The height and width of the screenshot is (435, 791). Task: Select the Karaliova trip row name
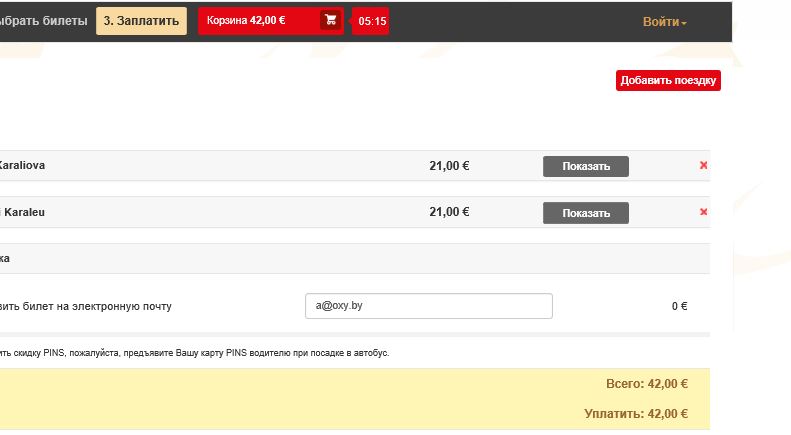[21, 166]
